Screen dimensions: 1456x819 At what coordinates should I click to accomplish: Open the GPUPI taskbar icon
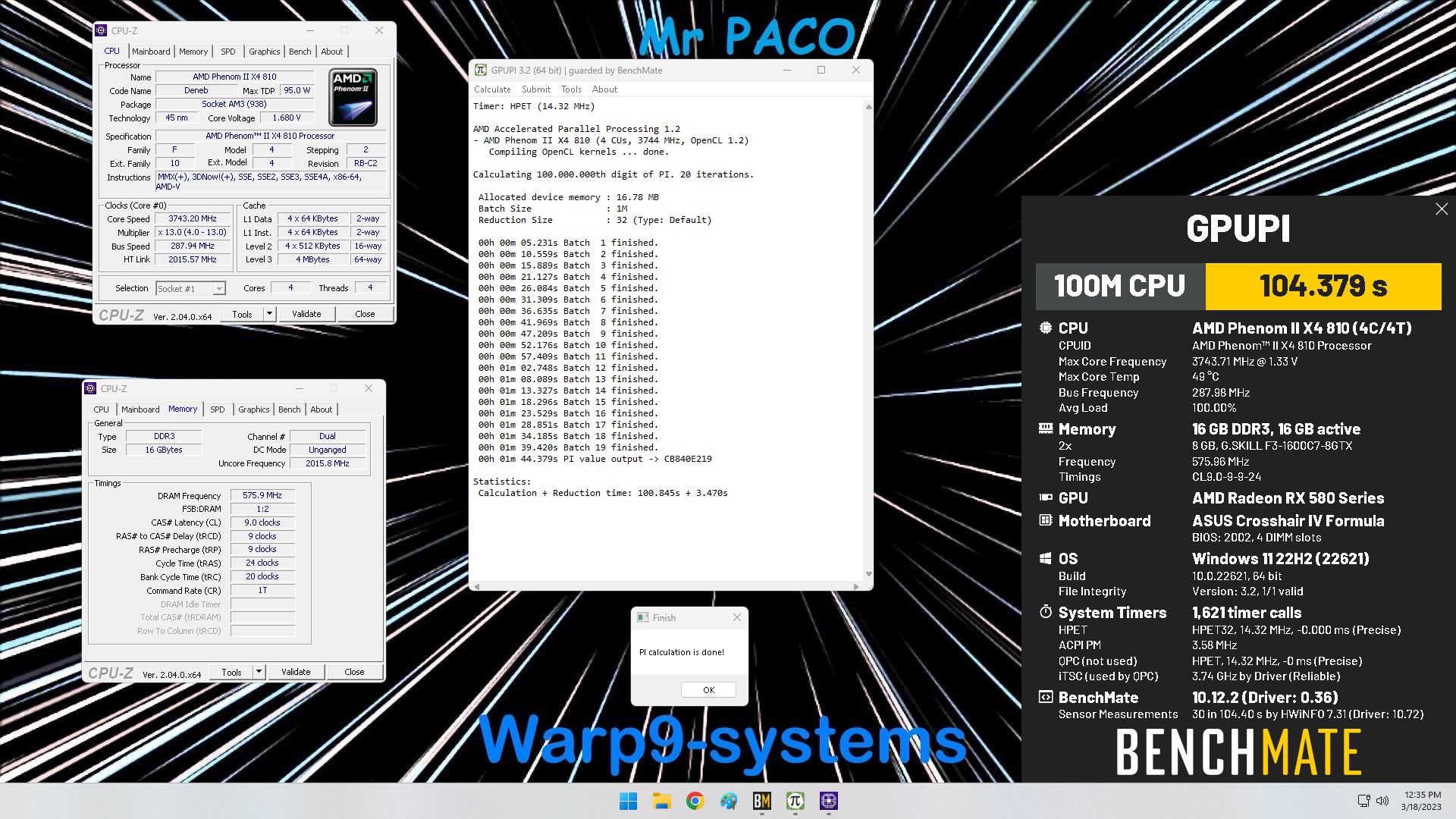[795, 801]
